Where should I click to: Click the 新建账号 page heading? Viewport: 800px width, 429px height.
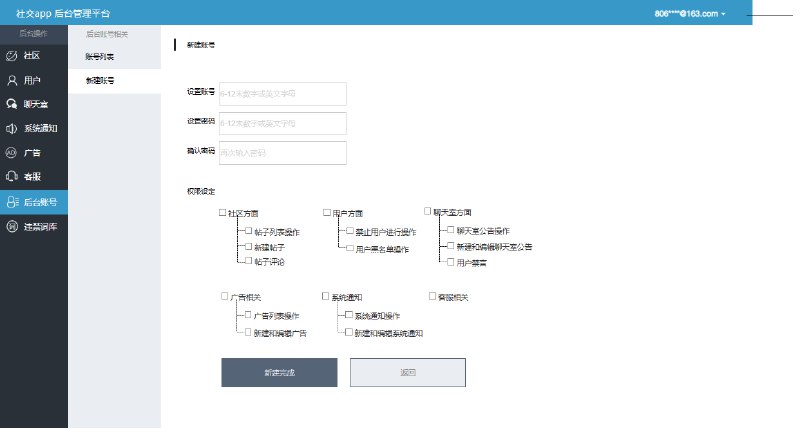pyautogui.click(x=201, y=45)
